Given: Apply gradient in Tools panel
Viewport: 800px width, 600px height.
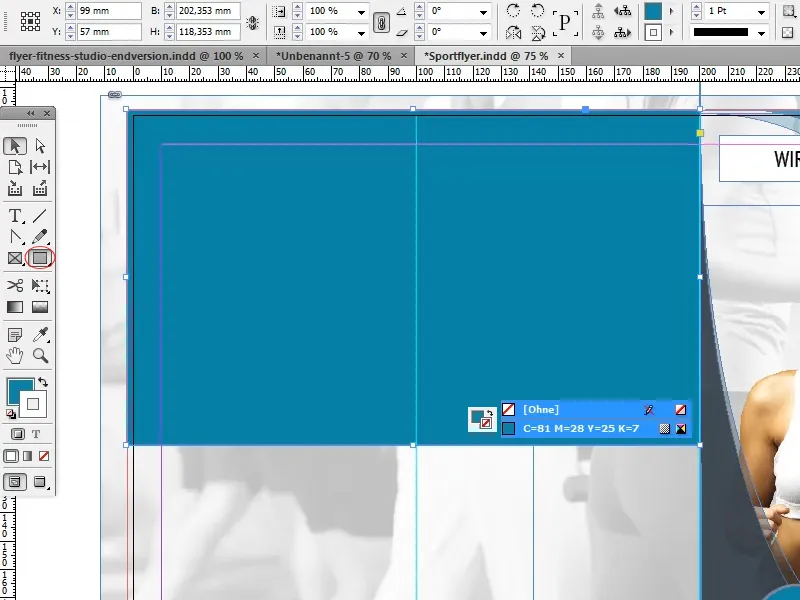Looking at the screenshot, I should click(28, 456).
